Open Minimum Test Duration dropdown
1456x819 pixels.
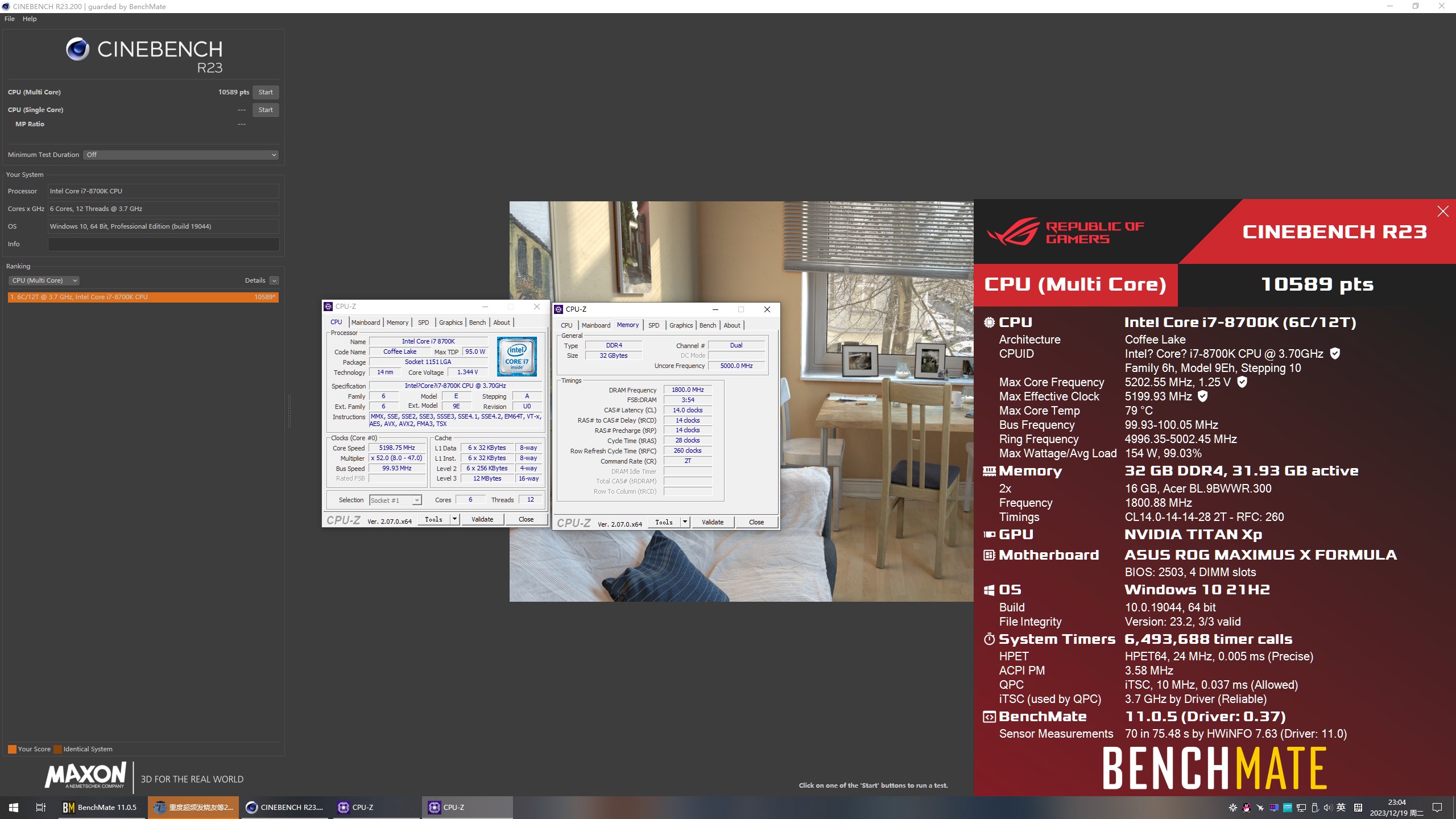click(181, 155)
